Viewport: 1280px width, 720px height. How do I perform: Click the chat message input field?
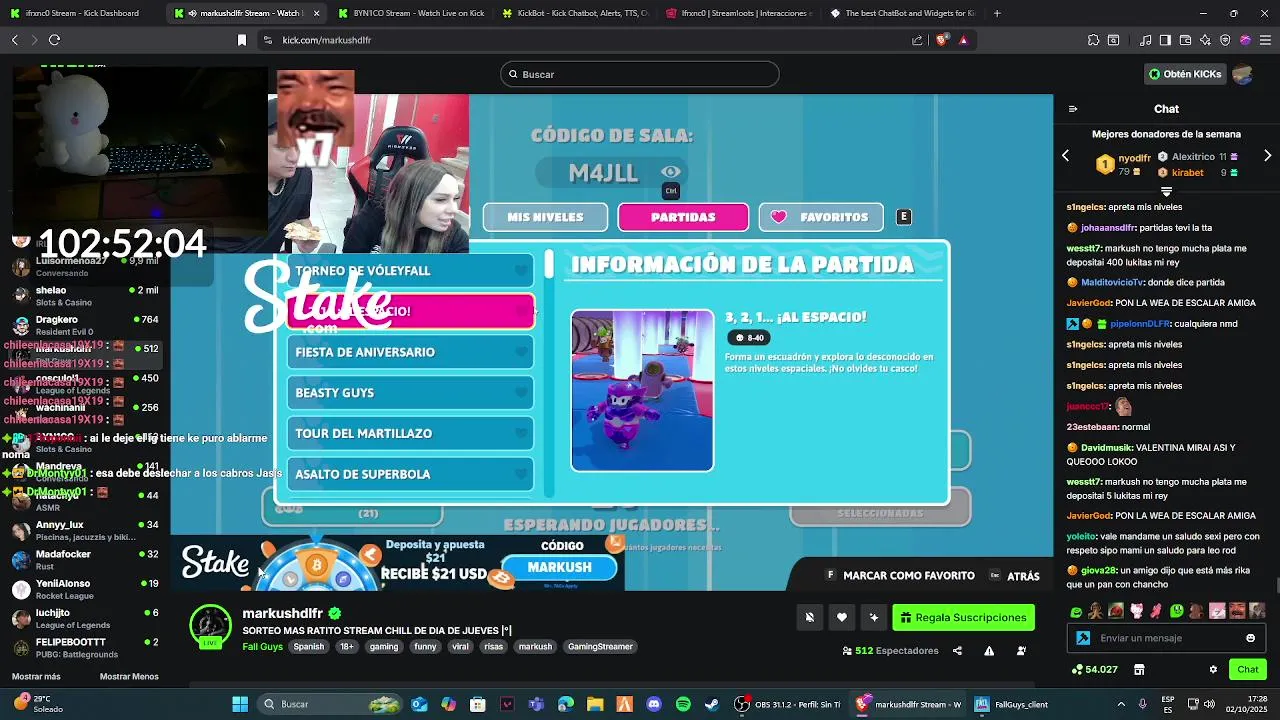(x=1165, y=638)
